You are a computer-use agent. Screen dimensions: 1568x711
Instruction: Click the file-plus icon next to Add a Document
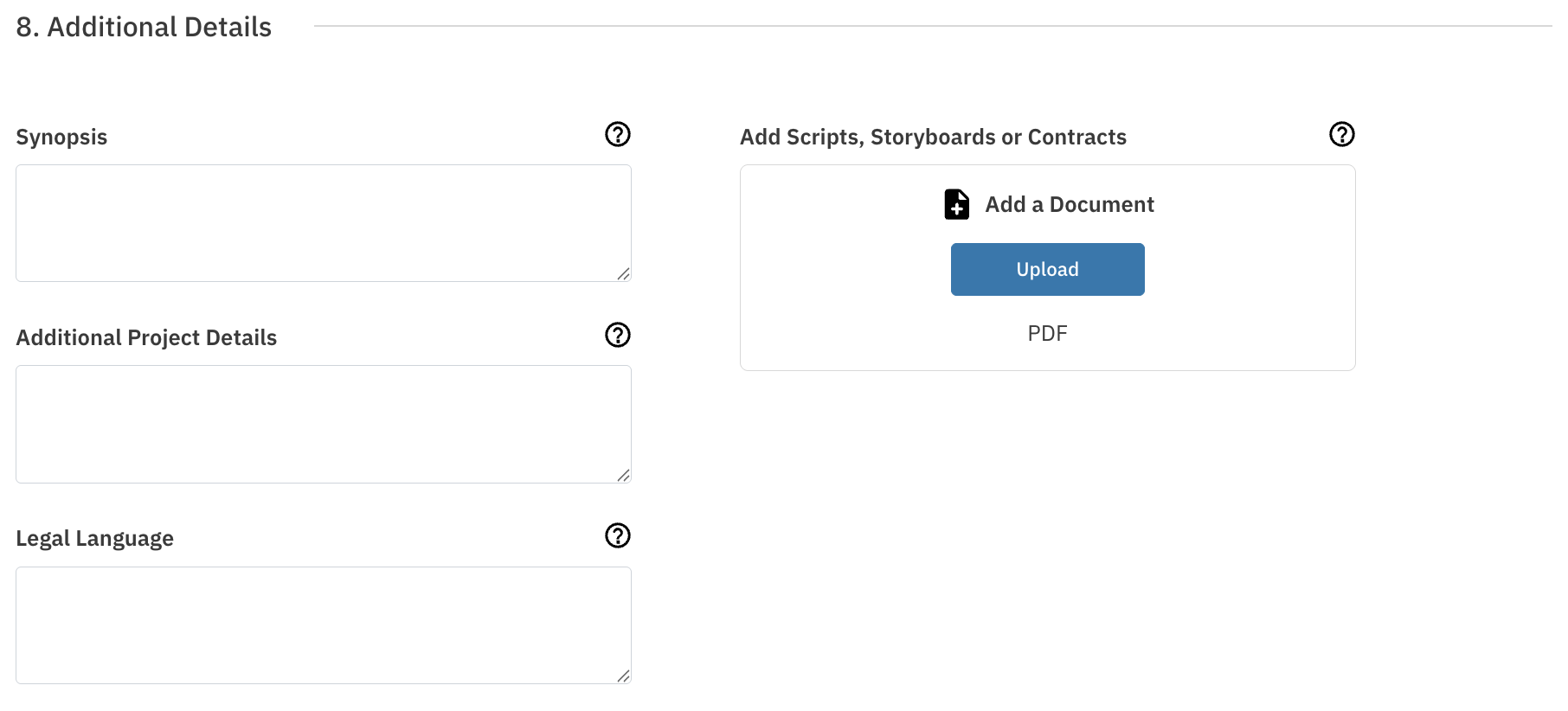point(956,204)
